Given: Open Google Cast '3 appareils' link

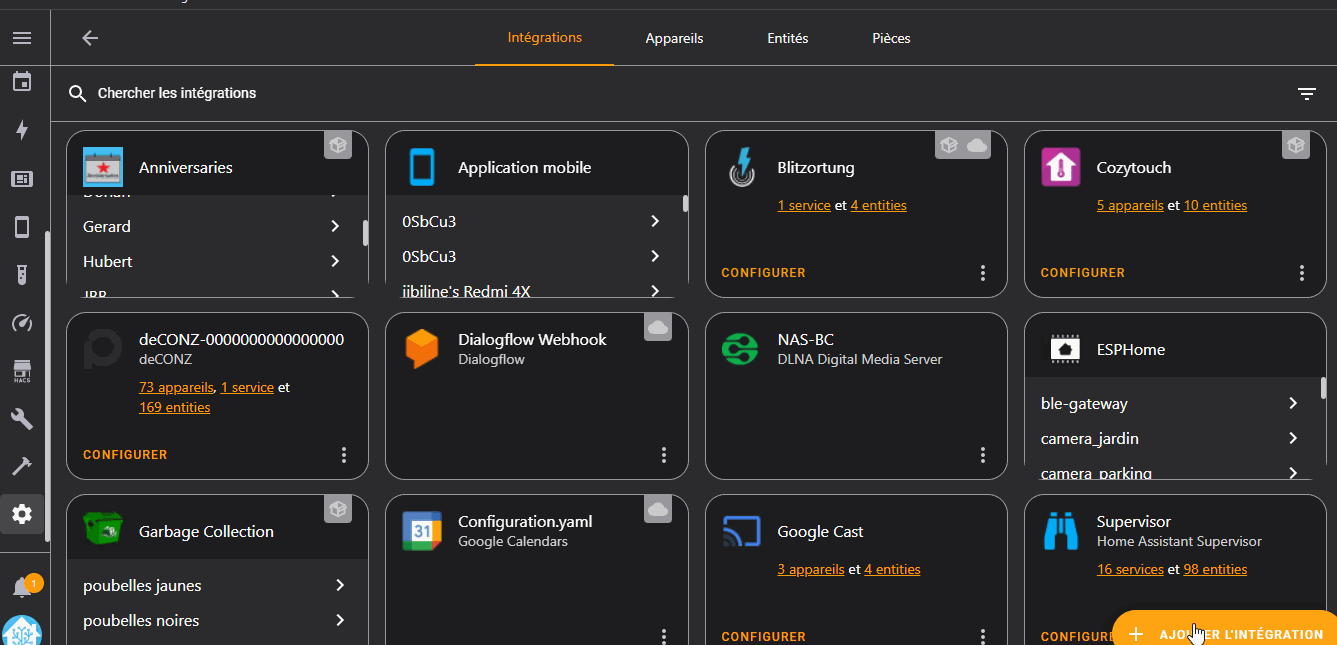Looking at the screenshot, I should (x=810, y=570).
